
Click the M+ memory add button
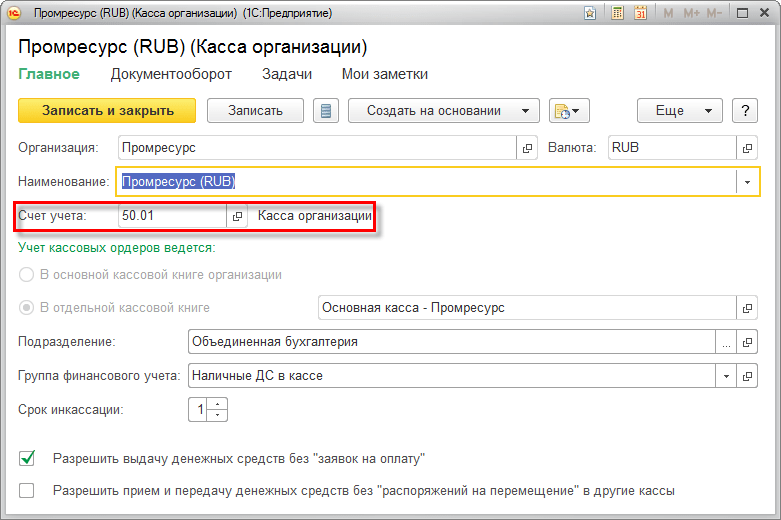tap(691, 13)
